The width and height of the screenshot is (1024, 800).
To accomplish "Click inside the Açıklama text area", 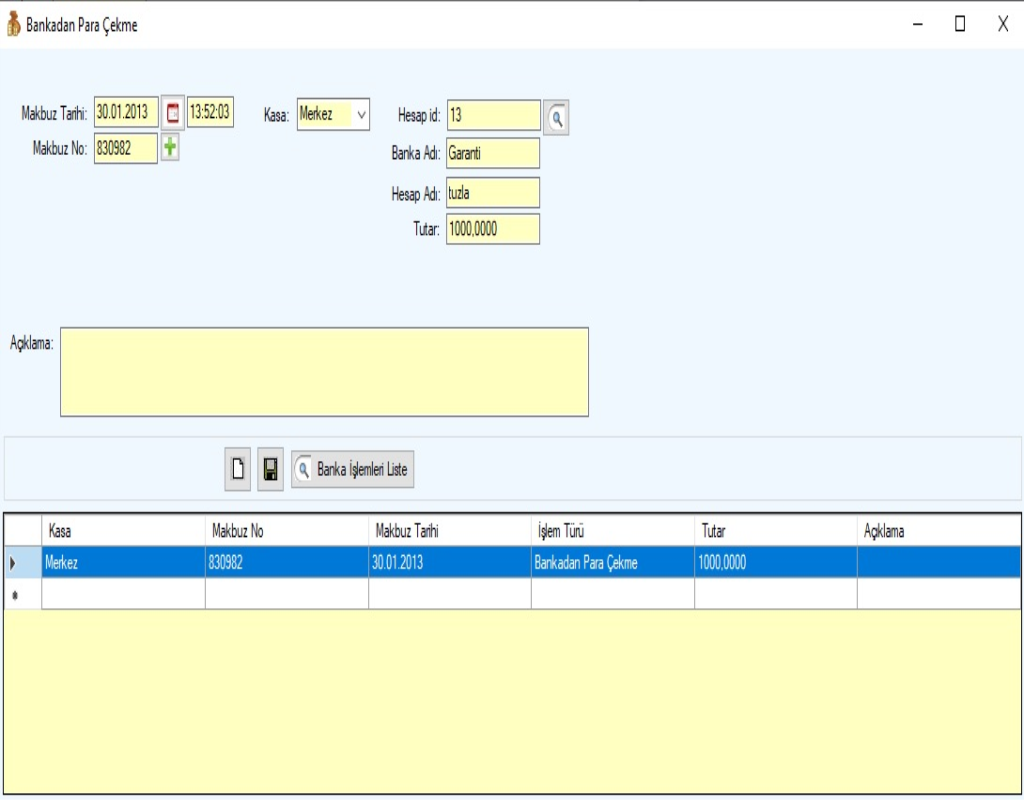I will click(x=324, y=371).
